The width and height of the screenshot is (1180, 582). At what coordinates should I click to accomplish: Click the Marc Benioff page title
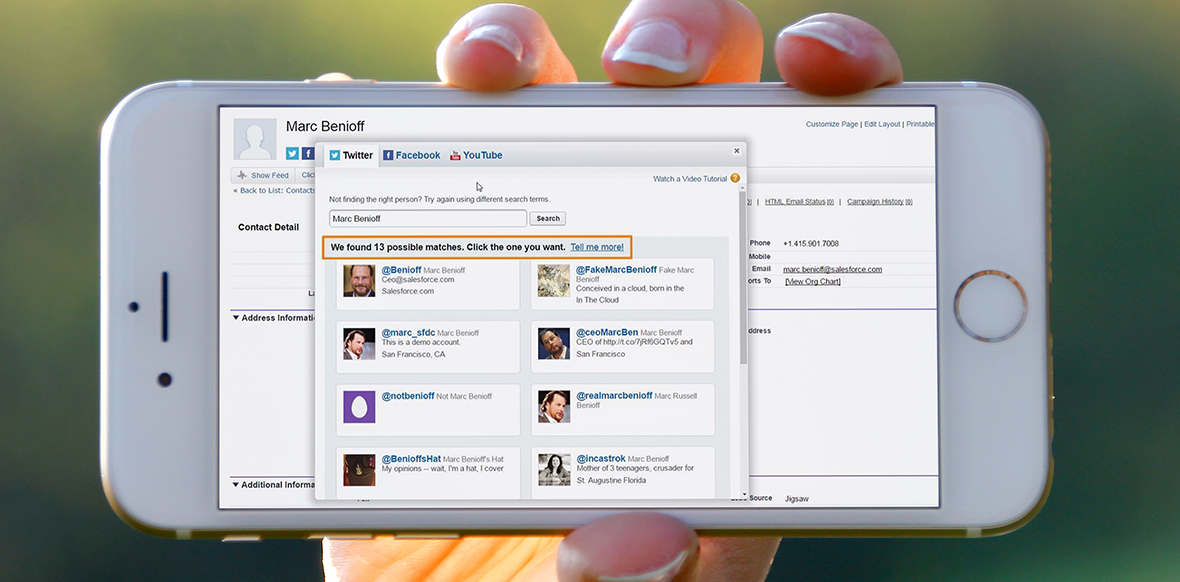325,126
